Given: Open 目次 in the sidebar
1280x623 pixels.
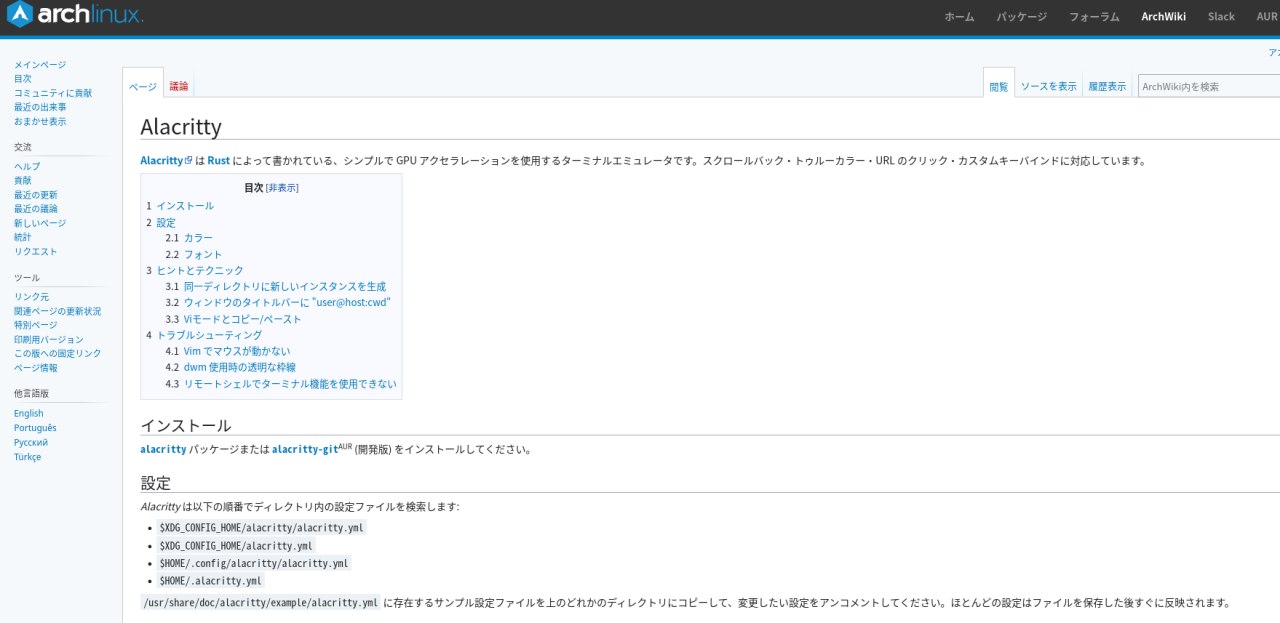Looking at the screenshot, I should tap(23, 78).
